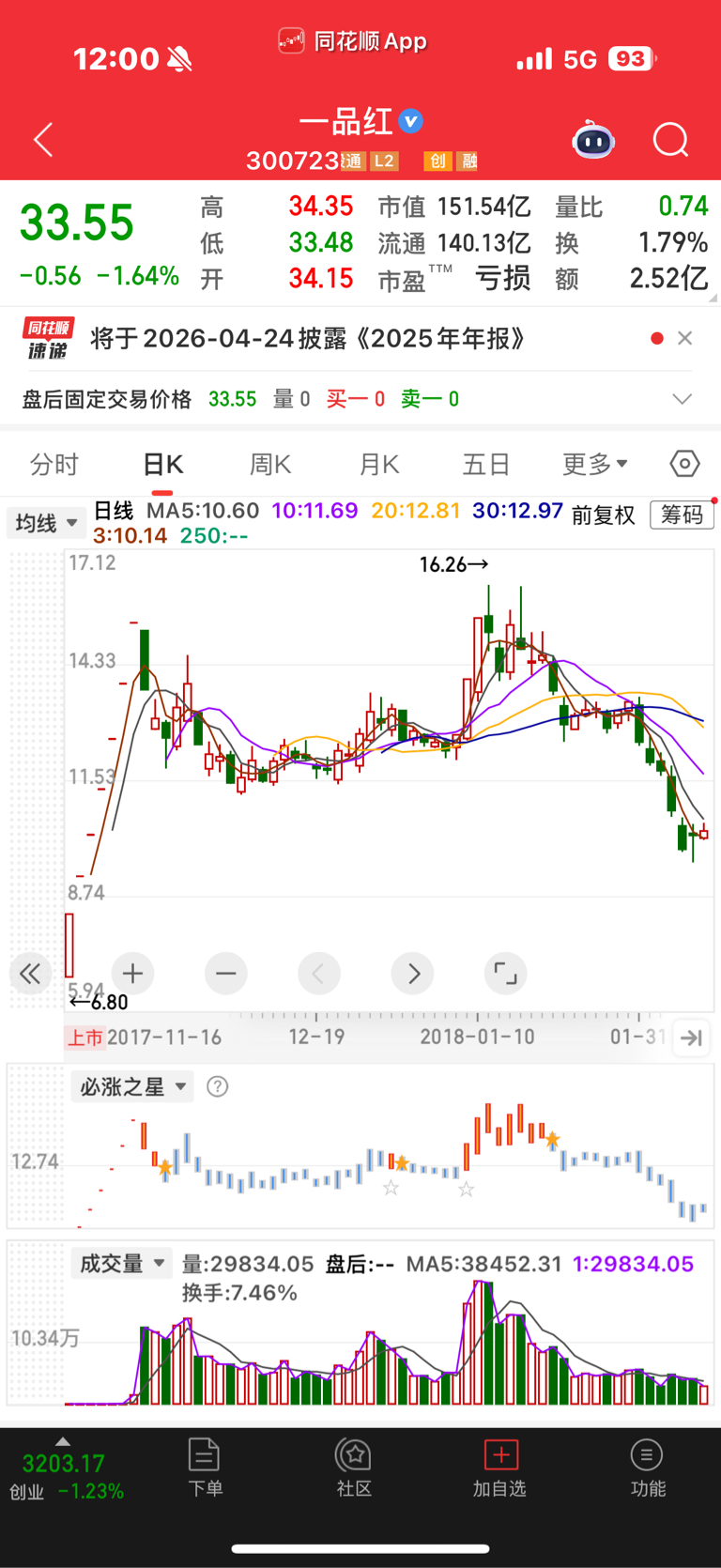This screenshot has width=721, height=1568.
Task: Open search with the magnifier icon
Action: click(x=671, y=141)
